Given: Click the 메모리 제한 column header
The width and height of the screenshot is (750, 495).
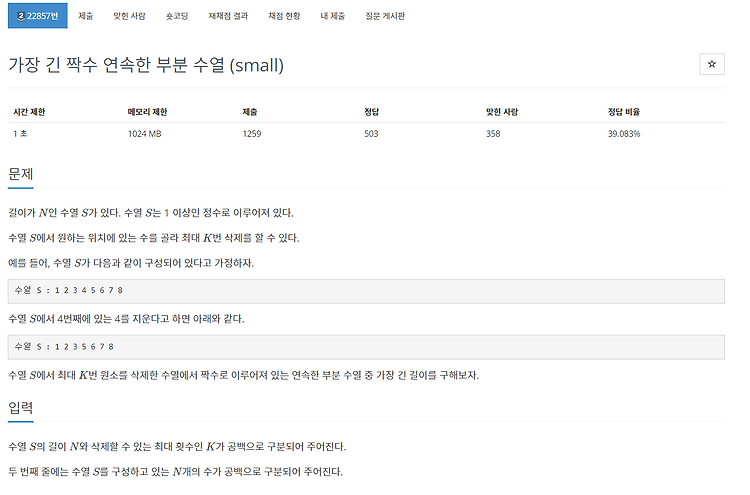Looking at the screenshot, I should tap(147, 112).
